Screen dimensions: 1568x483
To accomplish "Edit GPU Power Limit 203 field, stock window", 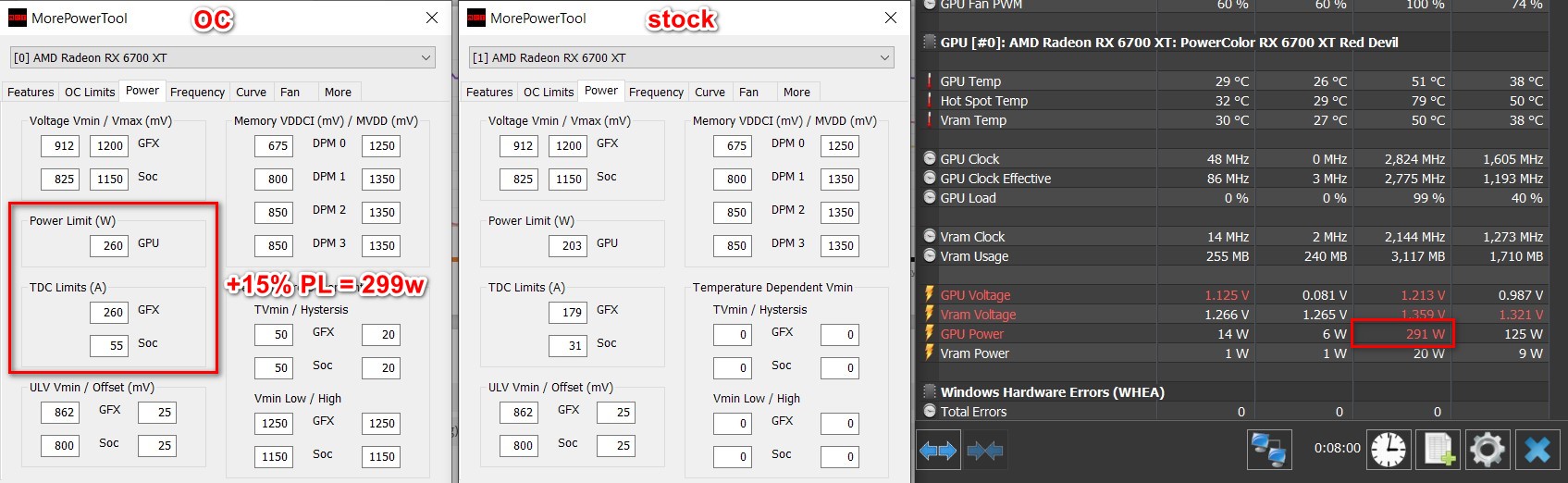I will (x=568, y=245).
